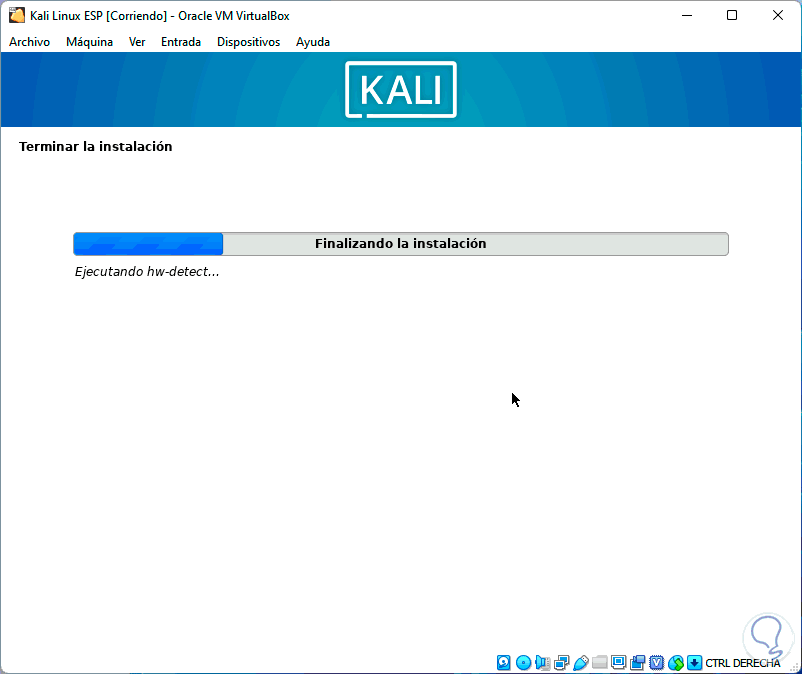Screen dimensions: 802x674
Task: Open the audio status icon
Action: tap(542, 663)
